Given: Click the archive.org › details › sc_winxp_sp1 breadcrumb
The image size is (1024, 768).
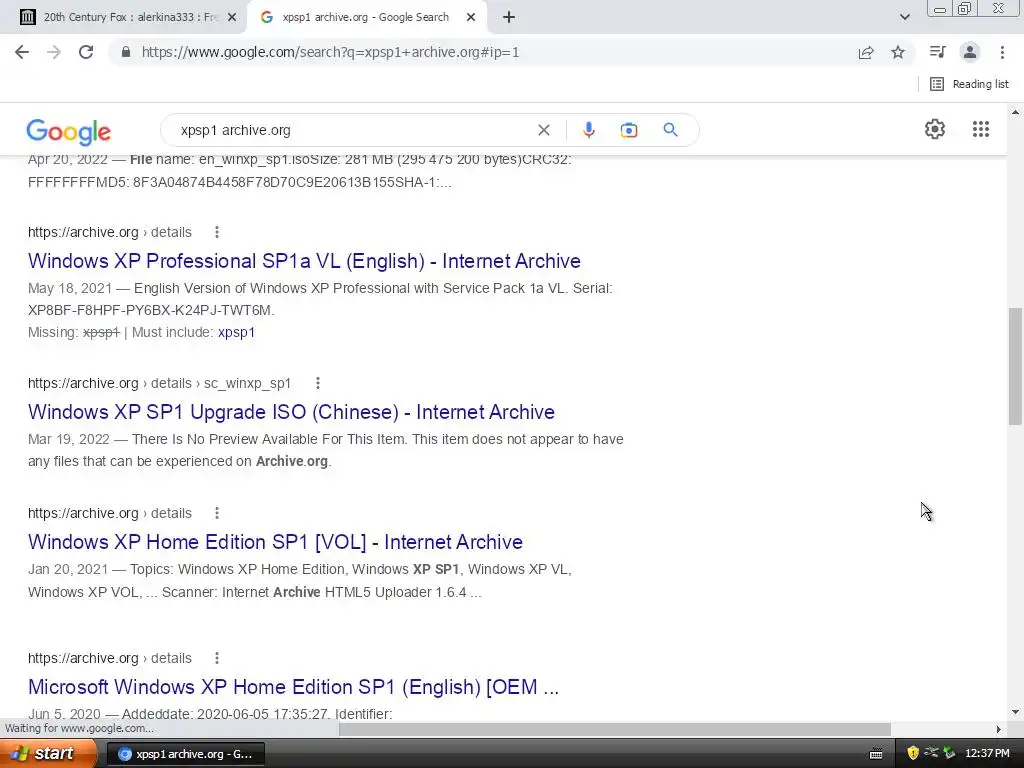Looking at the screenshot, I should tap(159, 383).
